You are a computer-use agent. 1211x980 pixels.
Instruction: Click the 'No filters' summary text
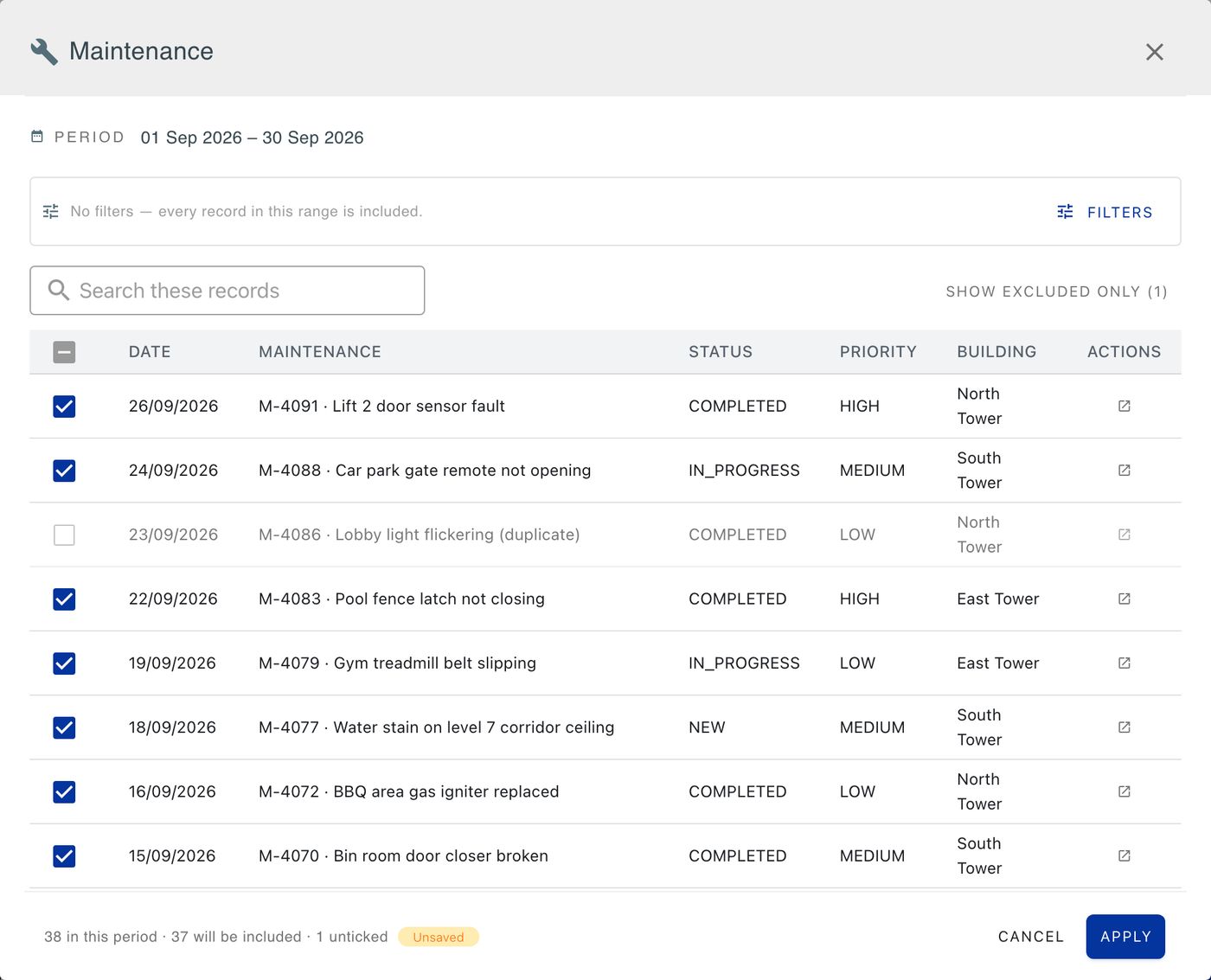click(247, 211)
